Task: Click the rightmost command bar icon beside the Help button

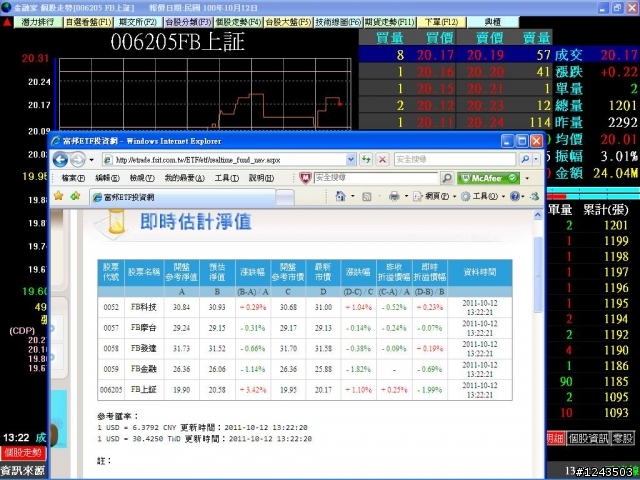Action: tap(534, 197)
